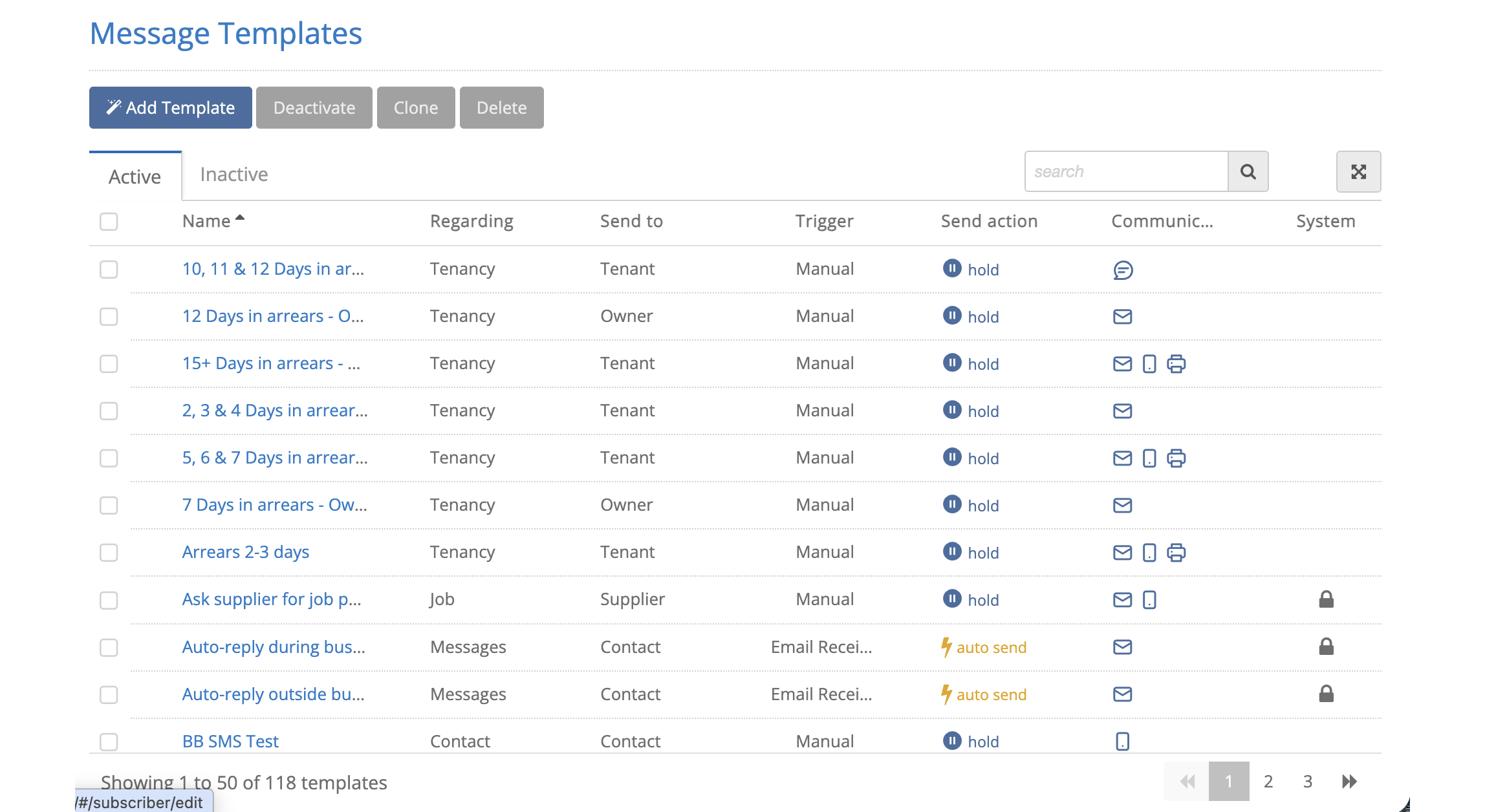This screenshot has width=1485, height=812.
Task: Click hold pause icon in 10, 11 & 12 Days row
Action: coord(952,268)
